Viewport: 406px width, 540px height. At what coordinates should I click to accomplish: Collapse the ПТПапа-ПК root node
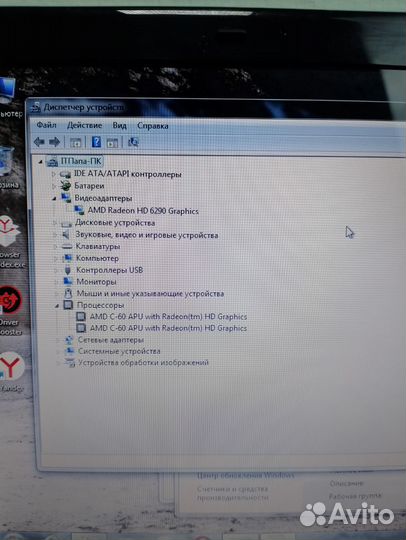41,162
